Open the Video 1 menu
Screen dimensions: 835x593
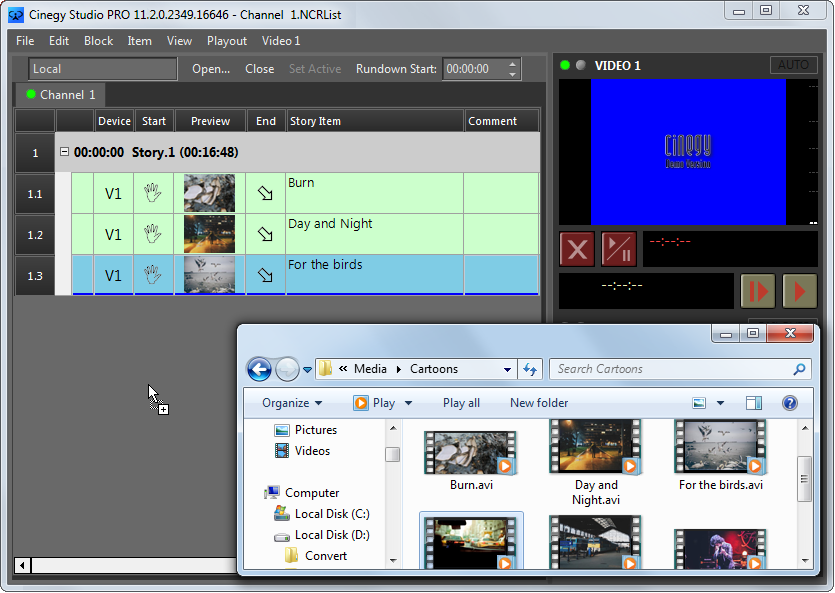pyautogui.click(x=281, y=41)
